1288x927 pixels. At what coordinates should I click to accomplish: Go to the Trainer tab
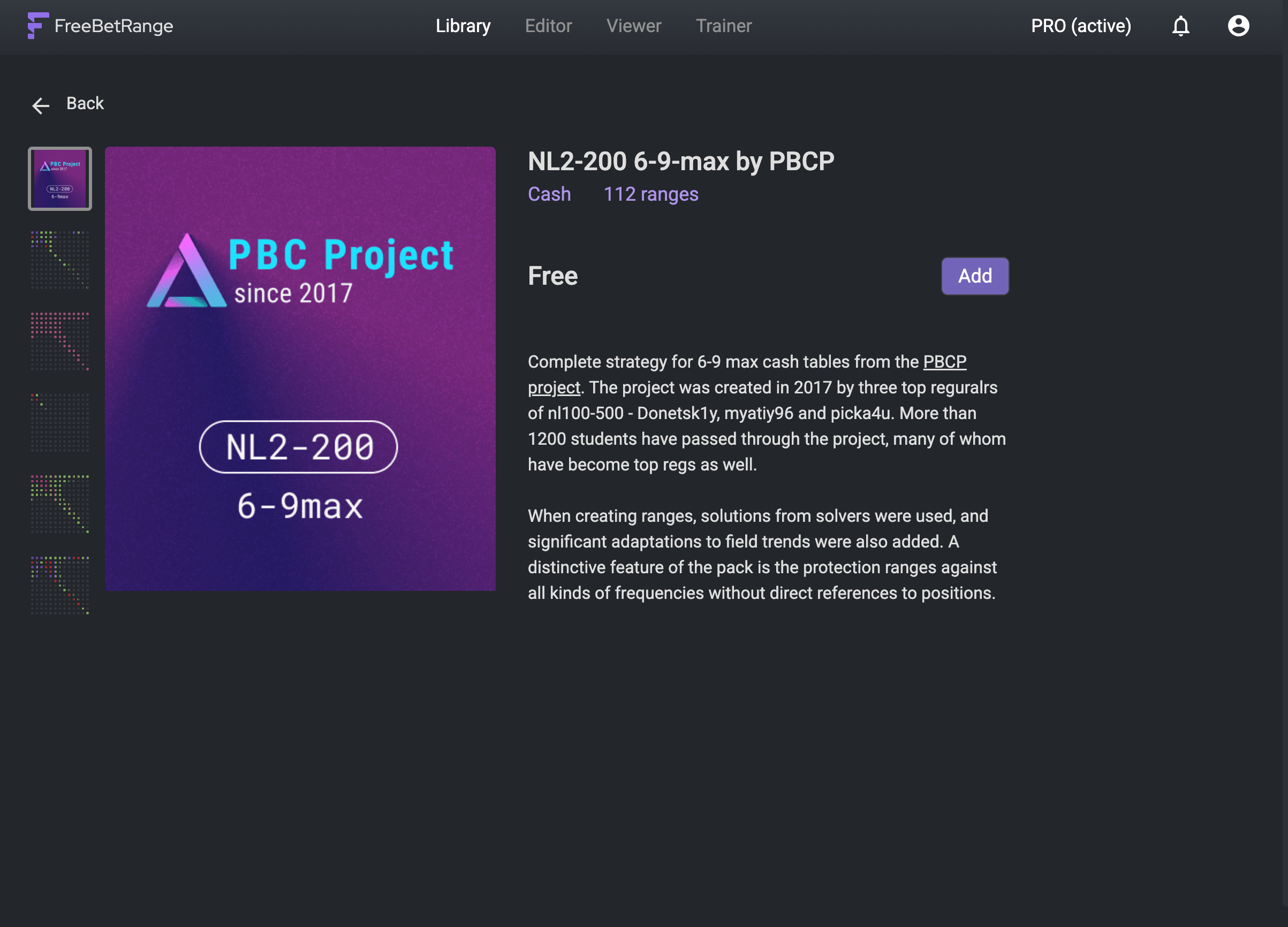pyautogui.click(x=724, y=26)
